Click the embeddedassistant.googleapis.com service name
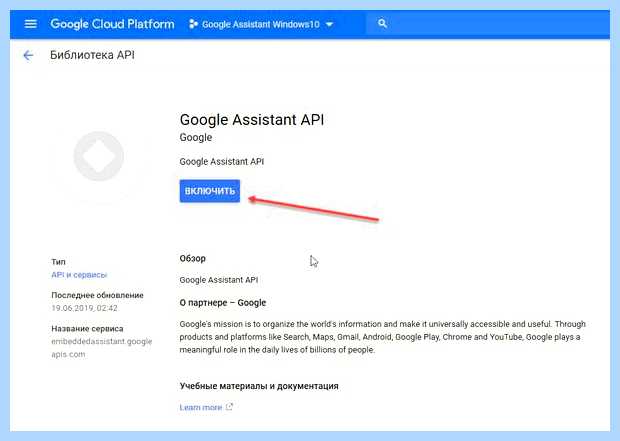This screenshot has width=620, height=441. pos(102,348)
